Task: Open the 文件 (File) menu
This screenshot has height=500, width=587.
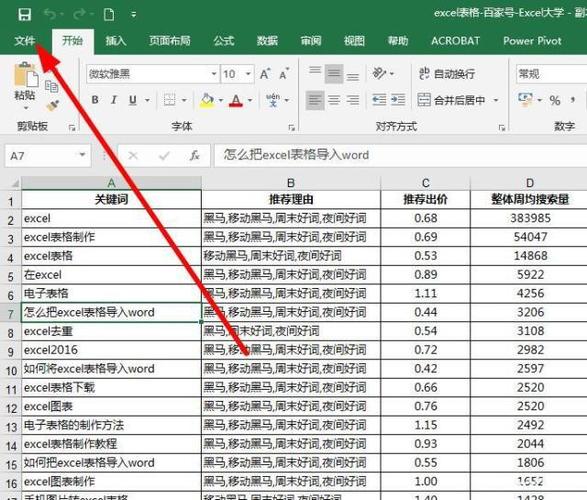Action: click(25, 40)
